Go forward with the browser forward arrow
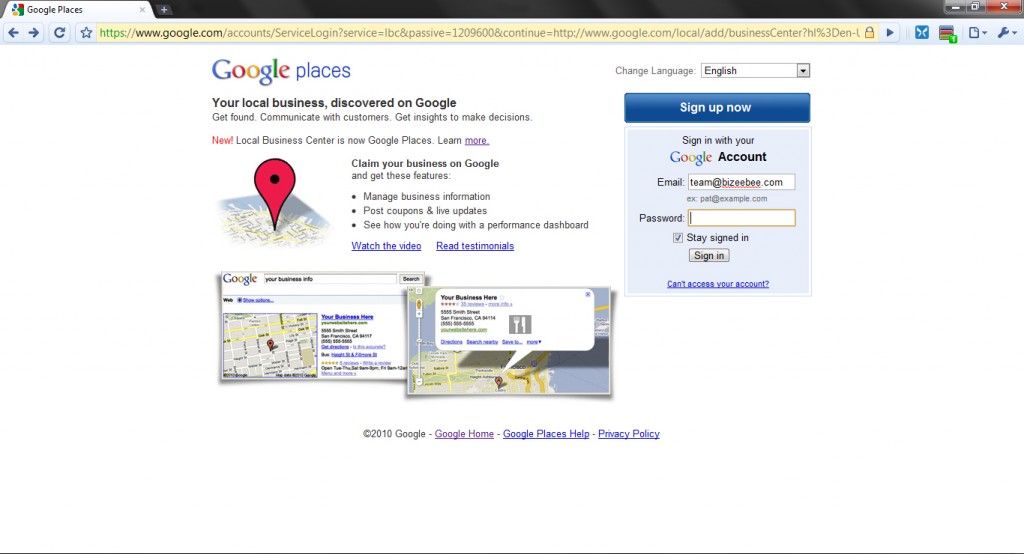This screenshot has width=1024, height=554. coord(34,33)
